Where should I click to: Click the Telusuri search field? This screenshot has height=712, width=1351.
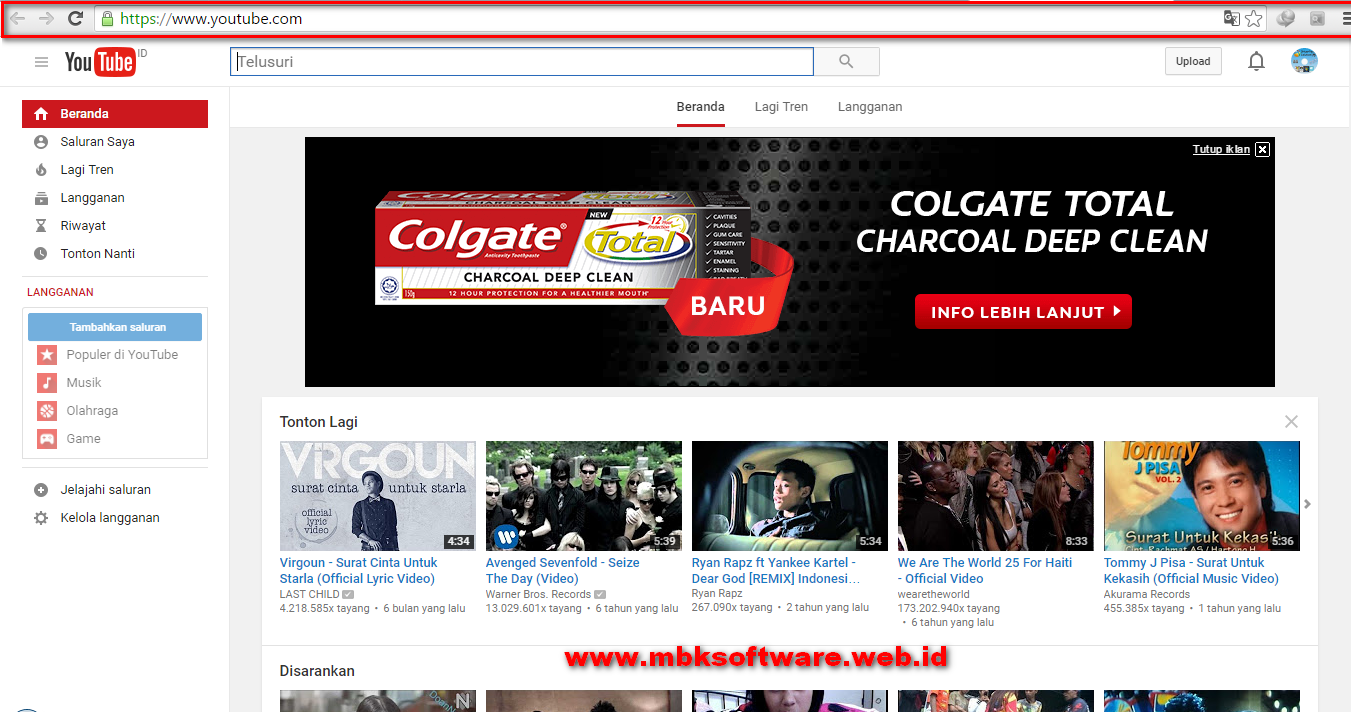[522, 62]
